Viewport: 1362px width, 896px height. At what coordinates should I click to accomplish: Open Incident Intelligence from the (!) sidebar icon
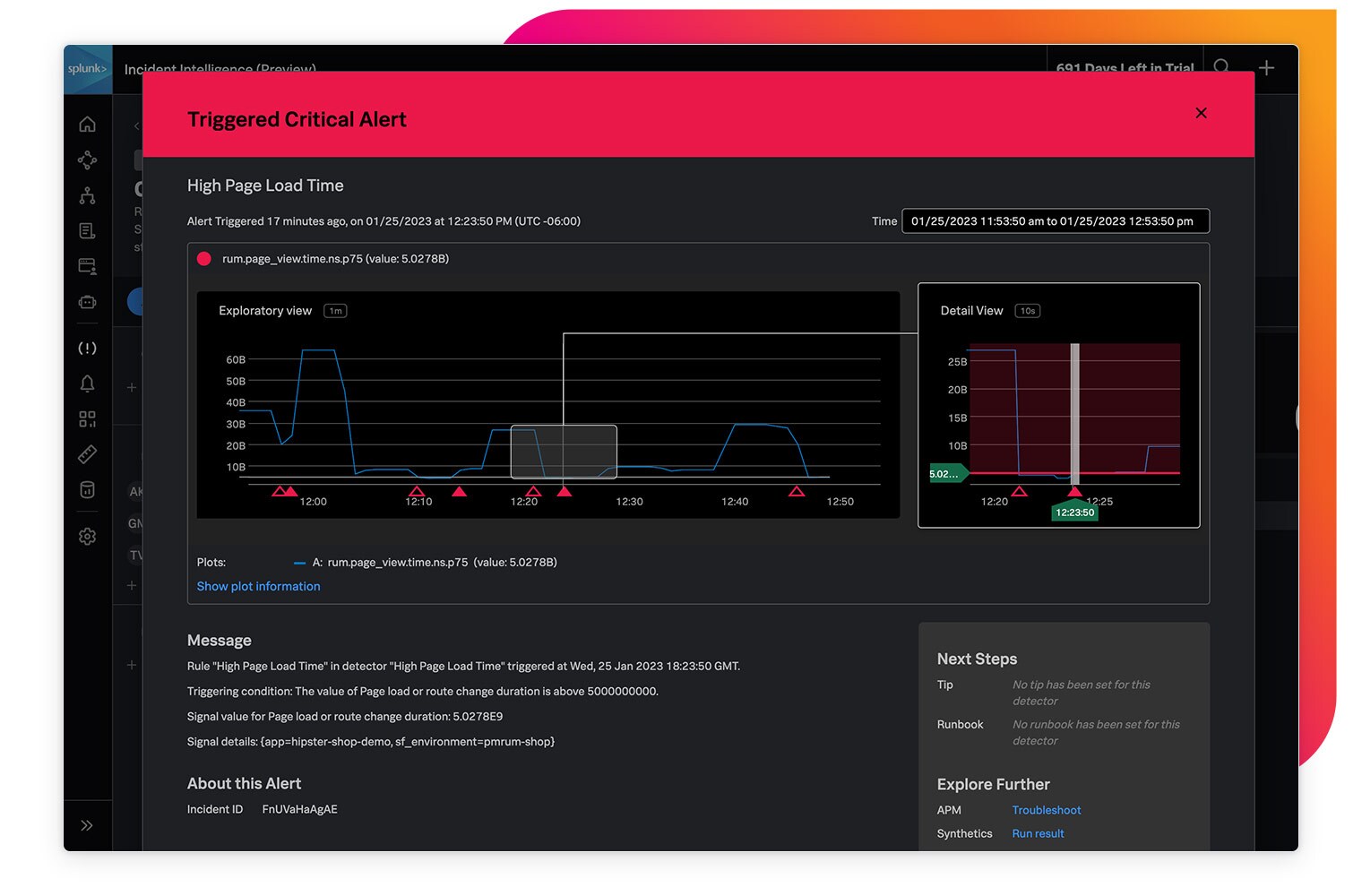tap(87, 348)
